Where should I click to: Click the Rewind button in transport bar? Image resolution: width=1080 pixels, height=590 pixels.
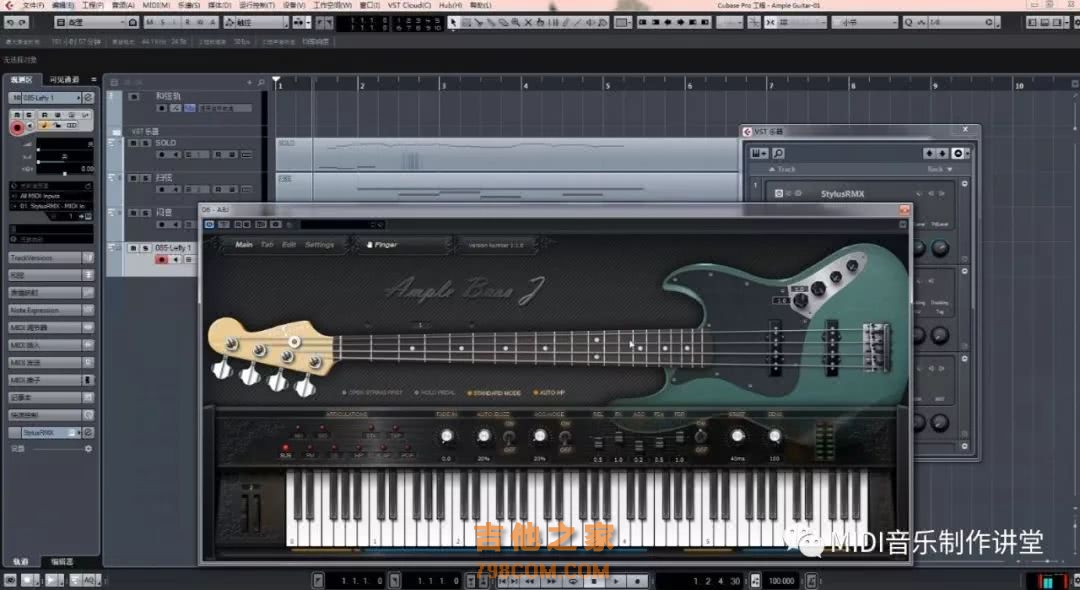(x=530, y=581)
